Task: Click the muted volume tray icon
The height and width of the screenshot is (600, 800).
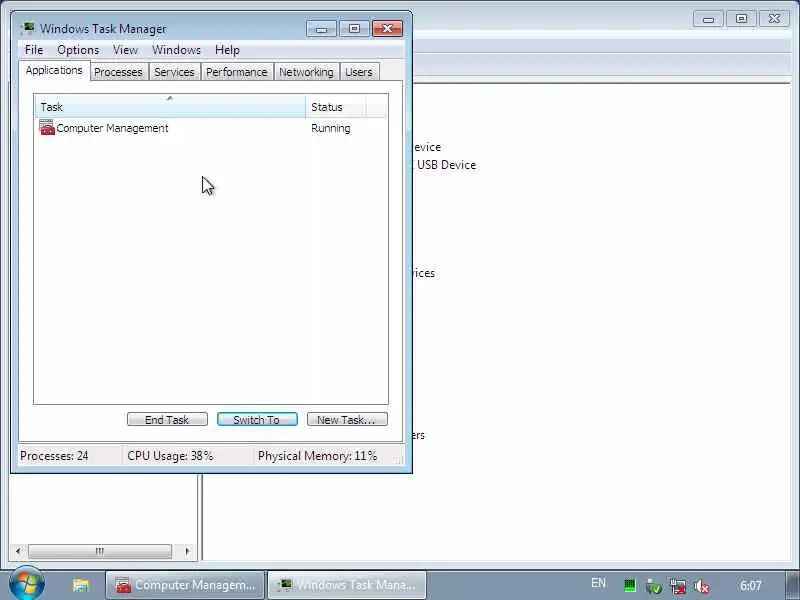Action: [702, 586]
